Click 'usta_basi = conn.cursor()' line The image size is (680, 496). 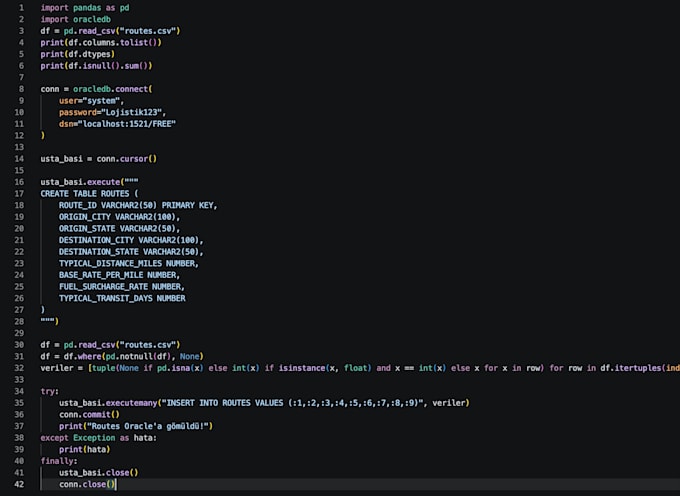[98, 159]
